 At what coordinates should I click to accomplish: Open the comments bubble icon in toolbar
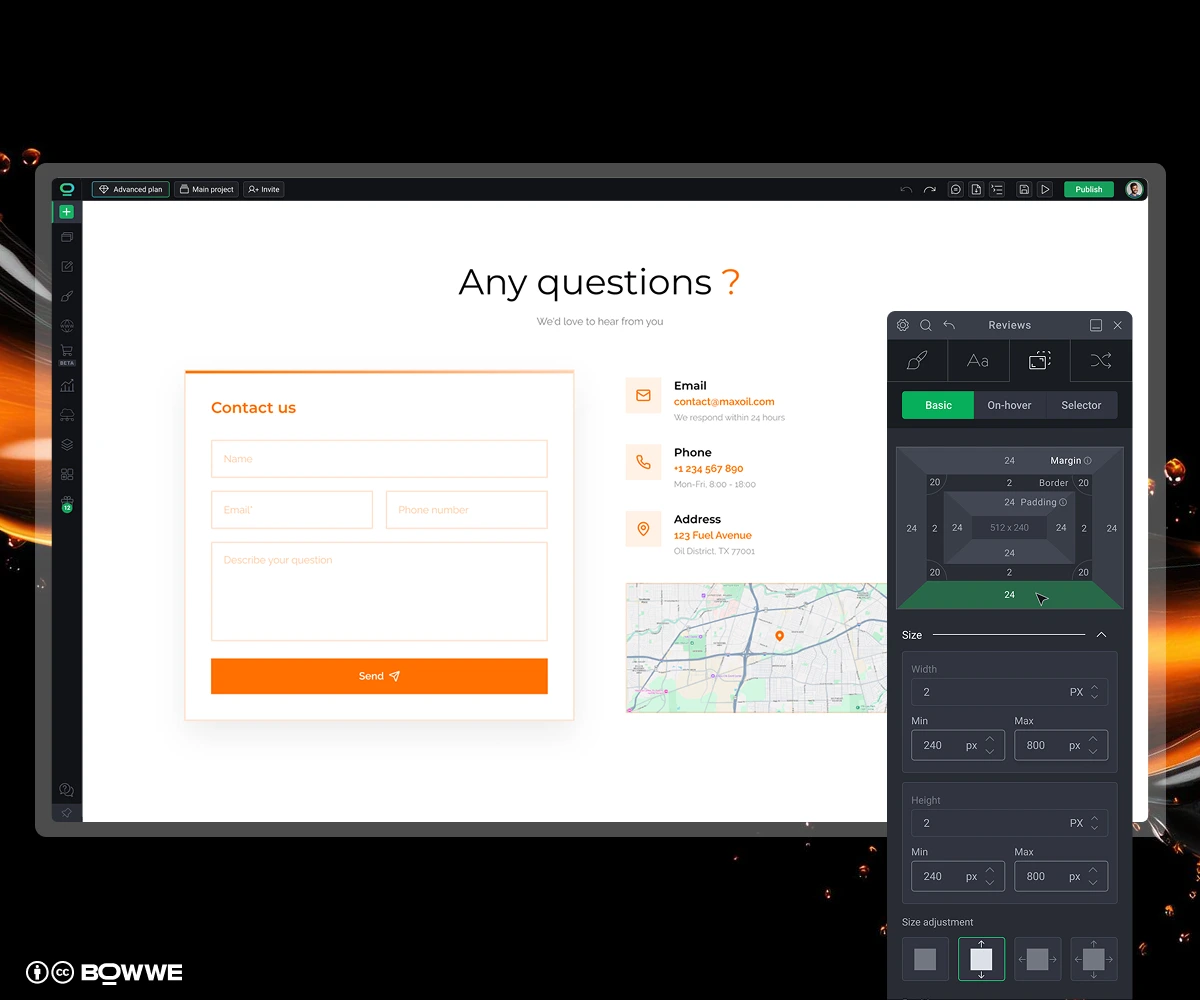point(955,189)
